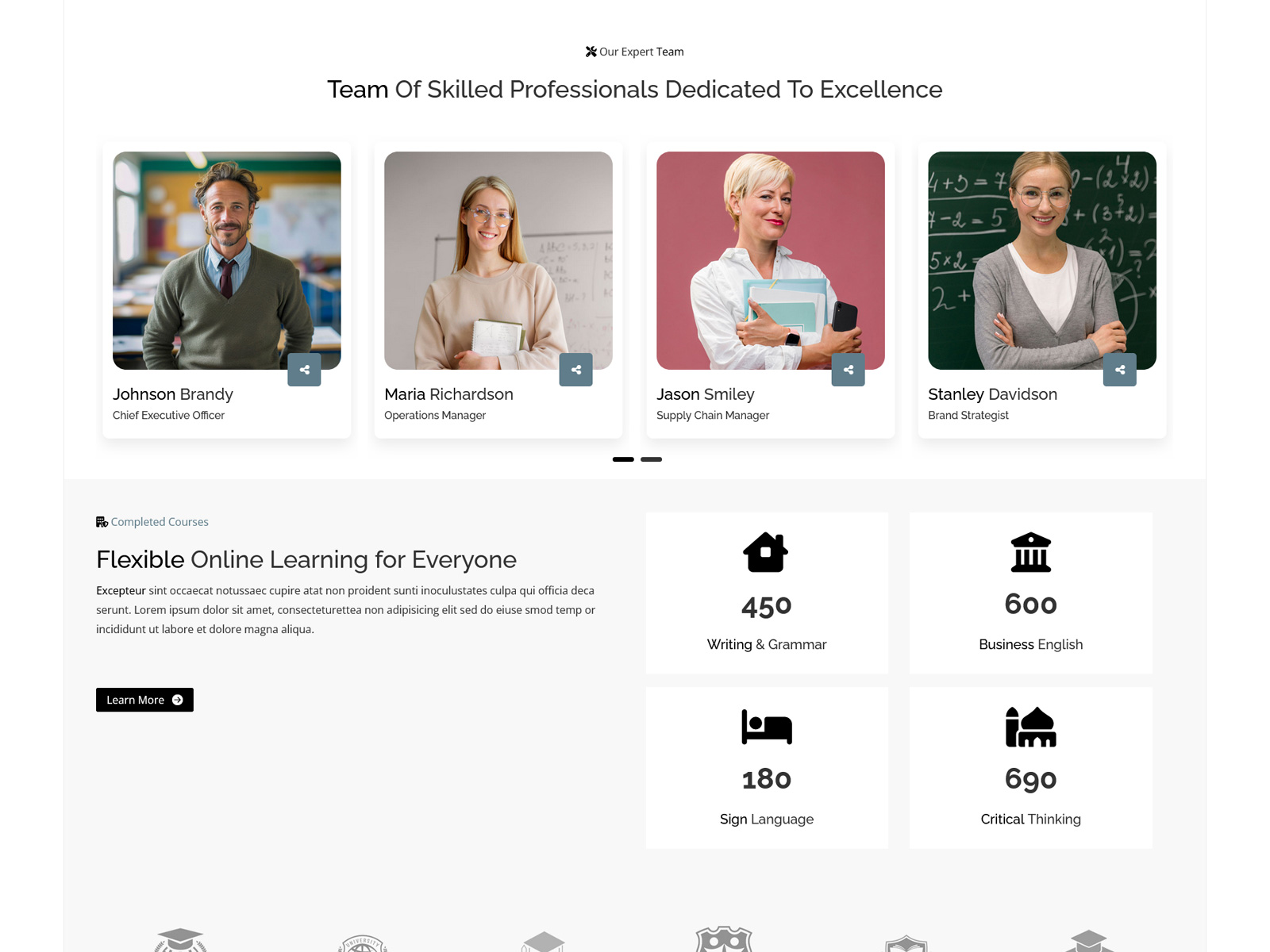Open Maria Richardson's name link
This screenshot has height=952, width=1270.
448,394
